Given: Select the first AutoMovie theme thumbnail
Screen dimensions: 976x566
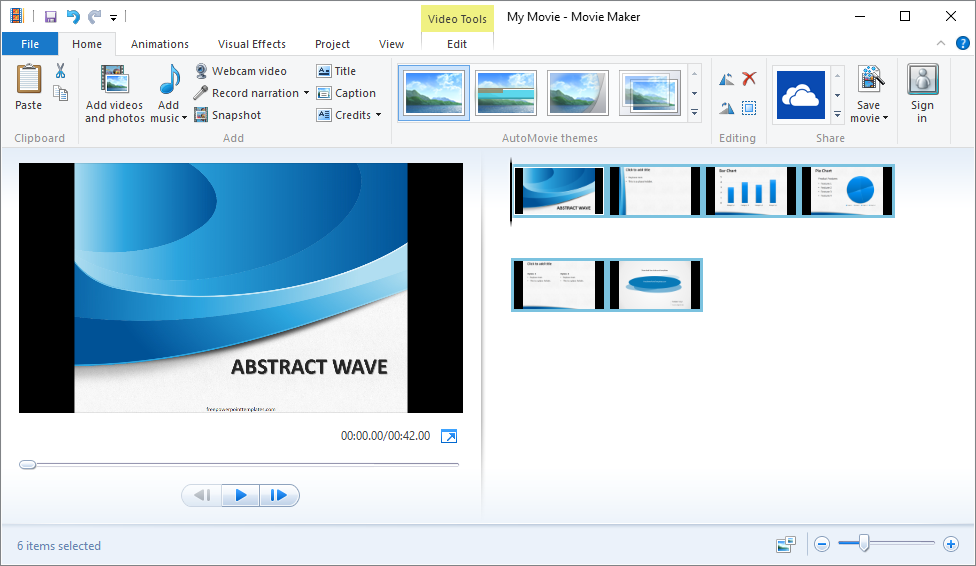Looking at the screenshot, I should click(434, 93).
